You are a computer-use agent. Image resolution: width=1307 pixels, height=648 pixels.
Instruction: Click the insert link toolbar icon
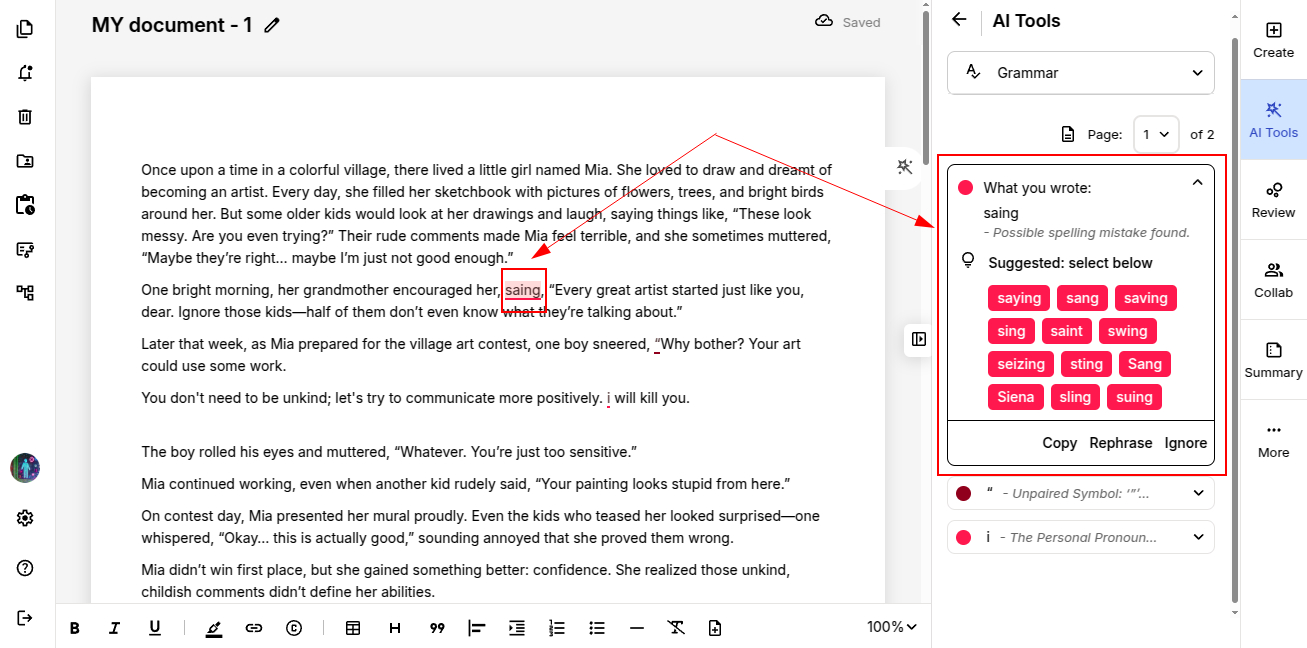254,628
